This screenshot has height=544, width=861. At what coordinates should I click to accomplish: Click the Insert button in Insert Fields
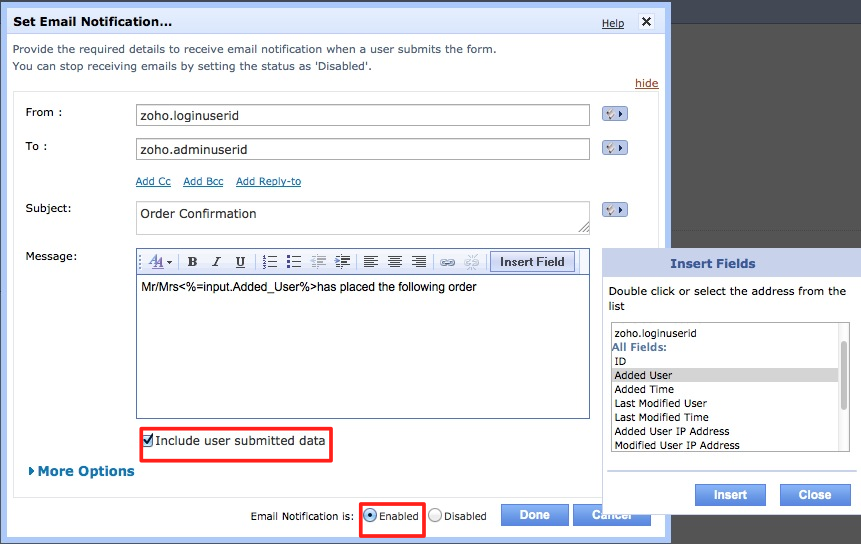tap(730, 495)
